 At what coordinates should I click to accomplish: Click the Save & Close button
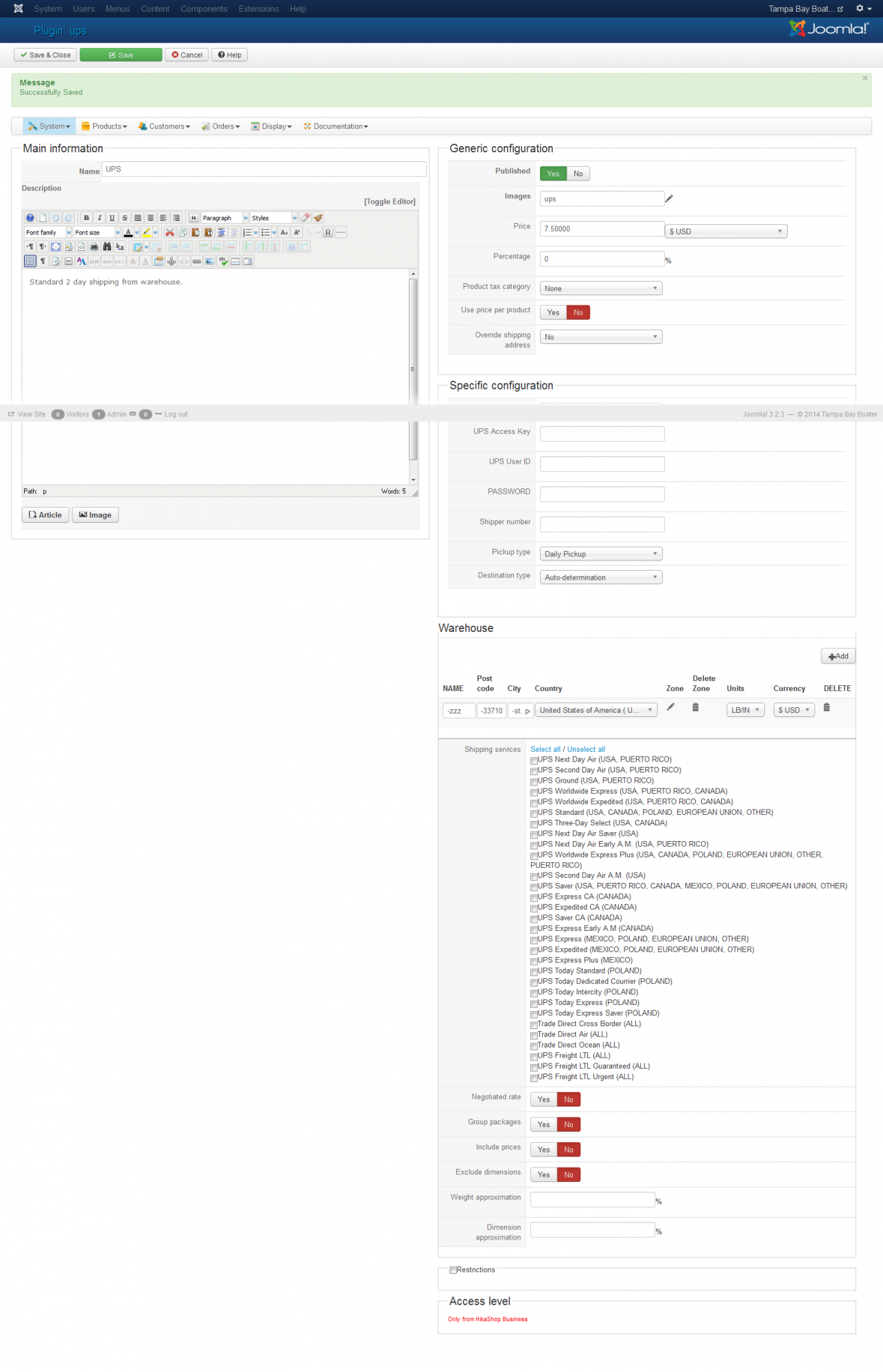click(x=45, y=55)
